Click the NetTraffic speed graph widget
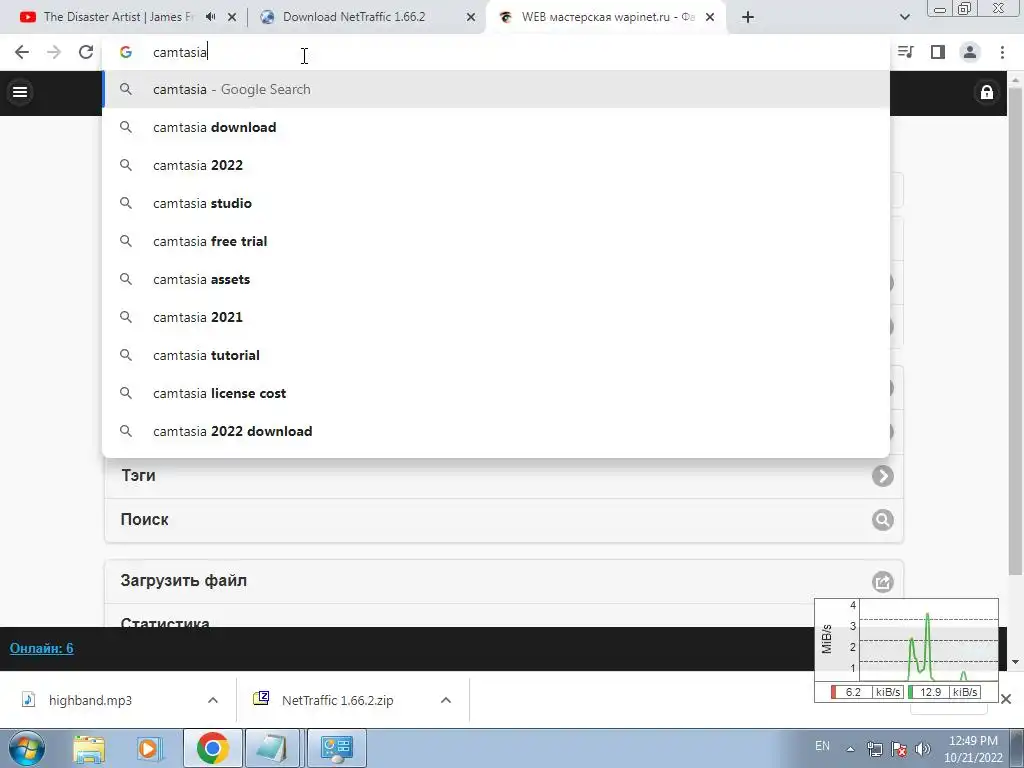 click(906, 650)
